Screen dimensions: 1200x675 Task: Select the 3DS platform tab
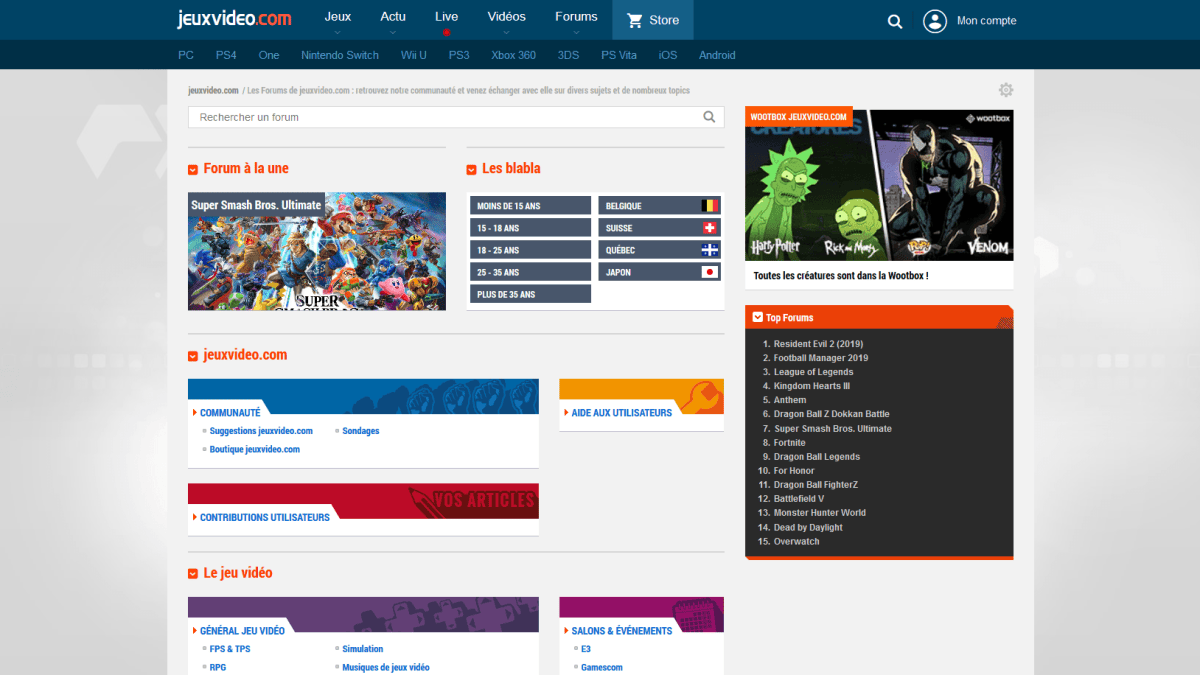tap(568, 55)
